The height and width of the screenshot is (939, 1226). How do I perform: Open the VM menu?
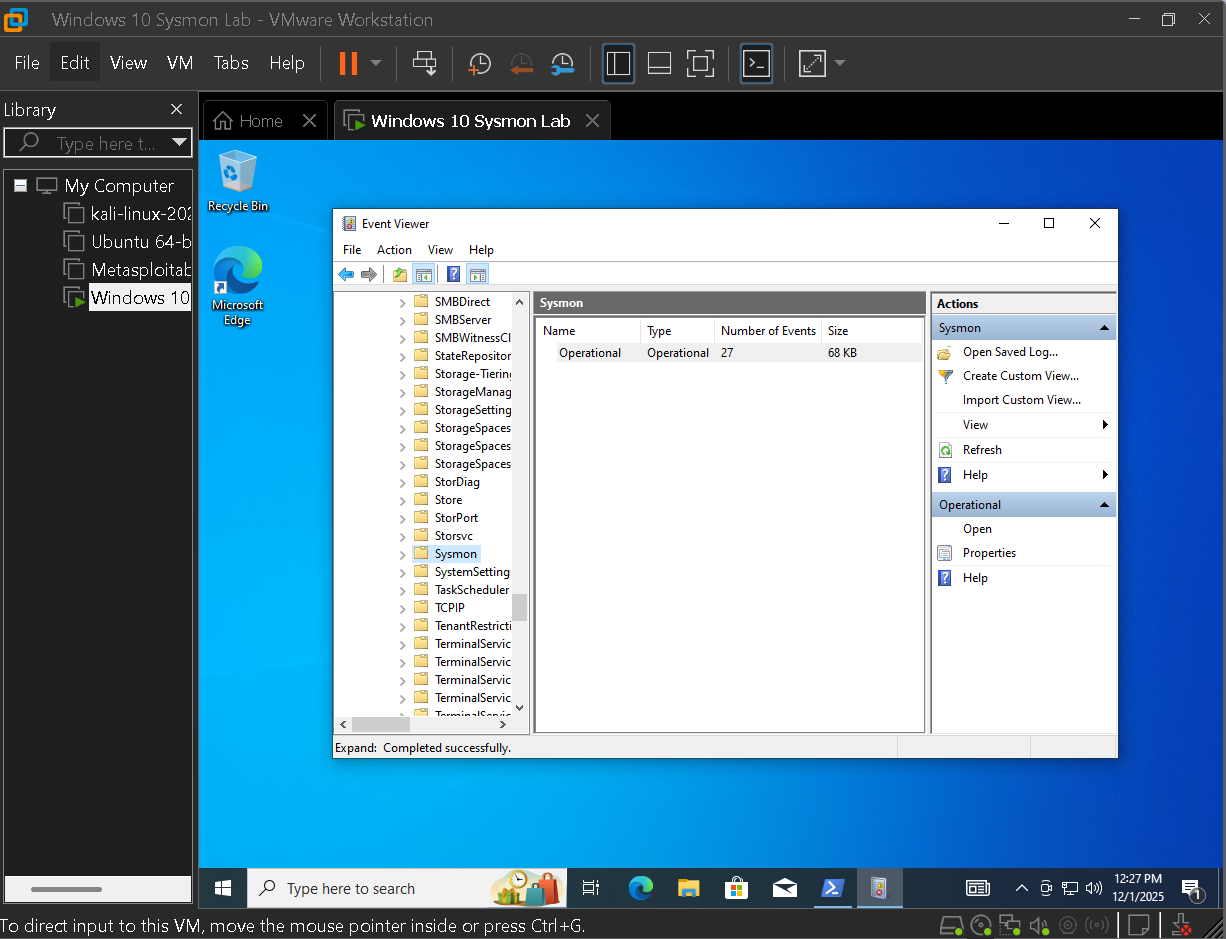coord(180,62)
